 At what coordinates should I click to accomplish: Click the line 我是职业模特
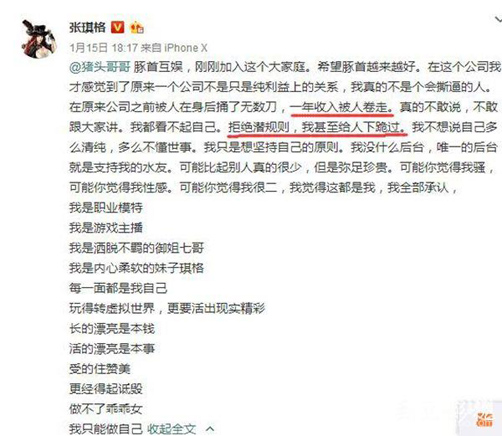coord(106,208)
